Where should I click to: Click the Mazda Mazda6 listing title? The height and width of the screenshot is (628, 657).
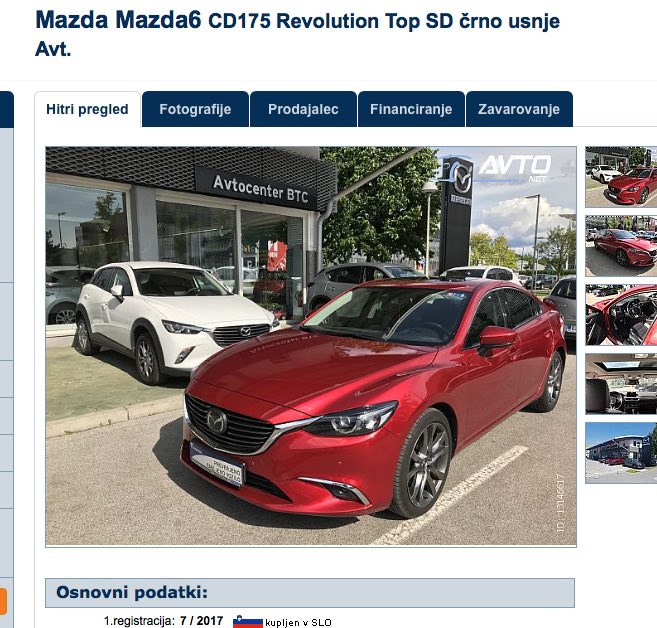[x=297, y=34]
